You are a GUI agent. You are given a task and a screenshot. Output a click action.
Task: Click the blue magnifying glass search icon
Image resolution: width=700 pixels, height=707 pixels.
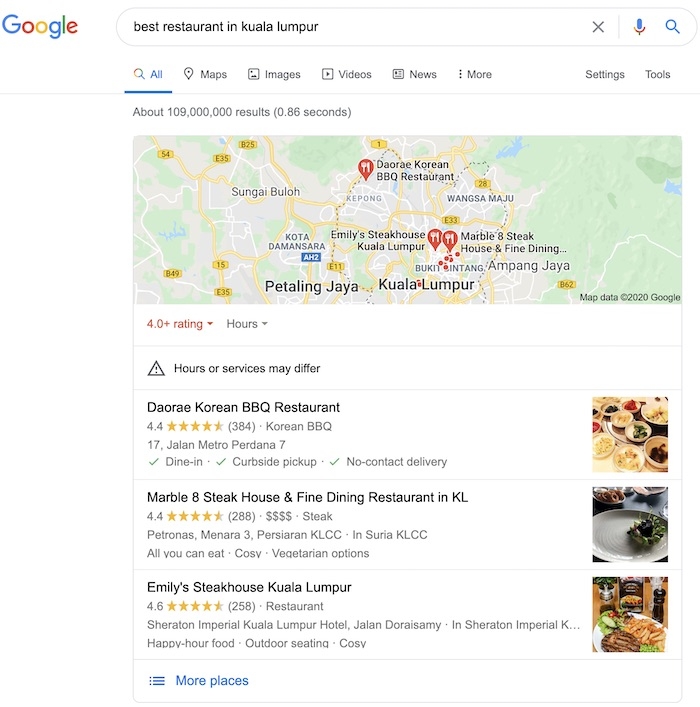[672, 27]
